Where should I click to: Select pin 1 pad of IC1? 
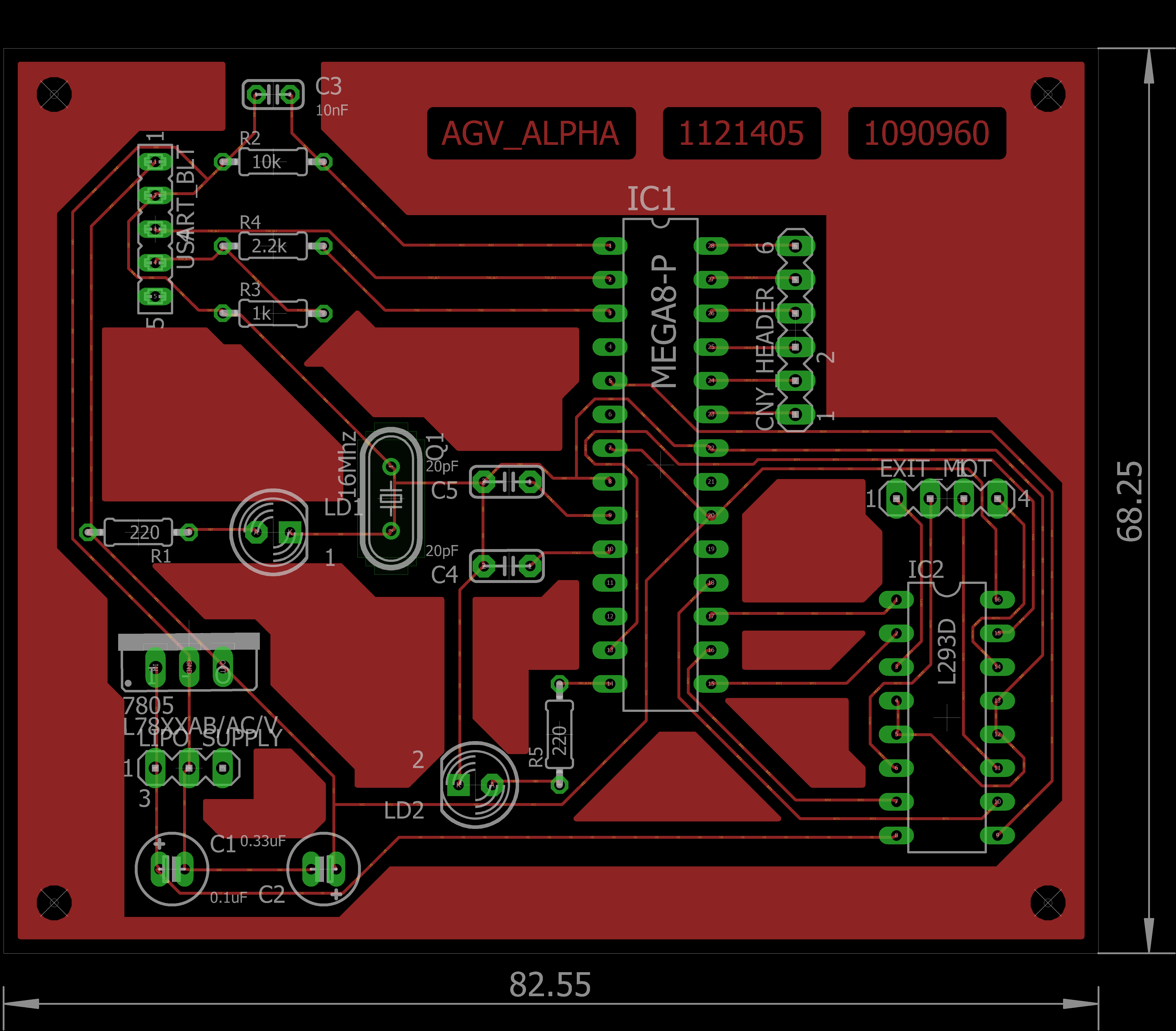point(610,246)
